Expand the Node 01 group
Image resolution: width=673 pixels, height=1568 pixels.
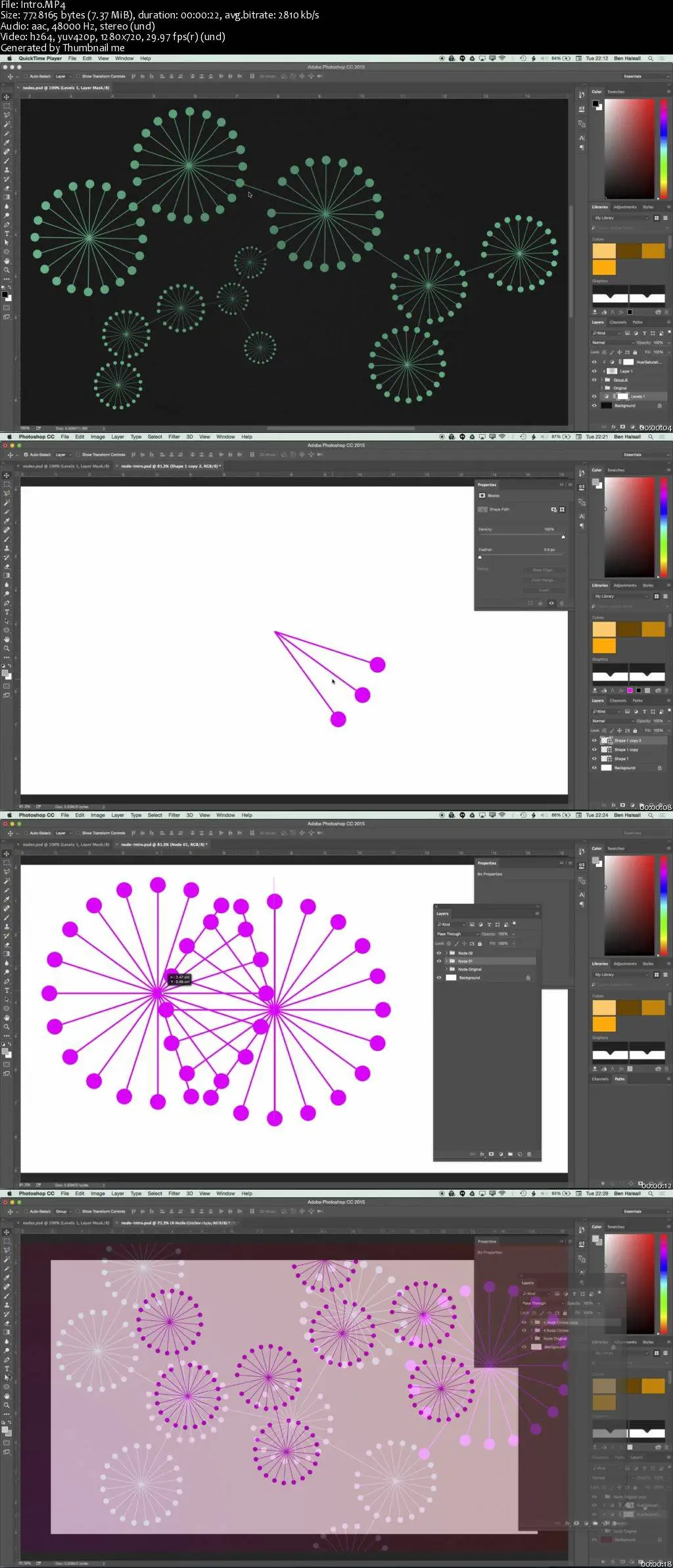pyautogui.click(x=446, y=961)
